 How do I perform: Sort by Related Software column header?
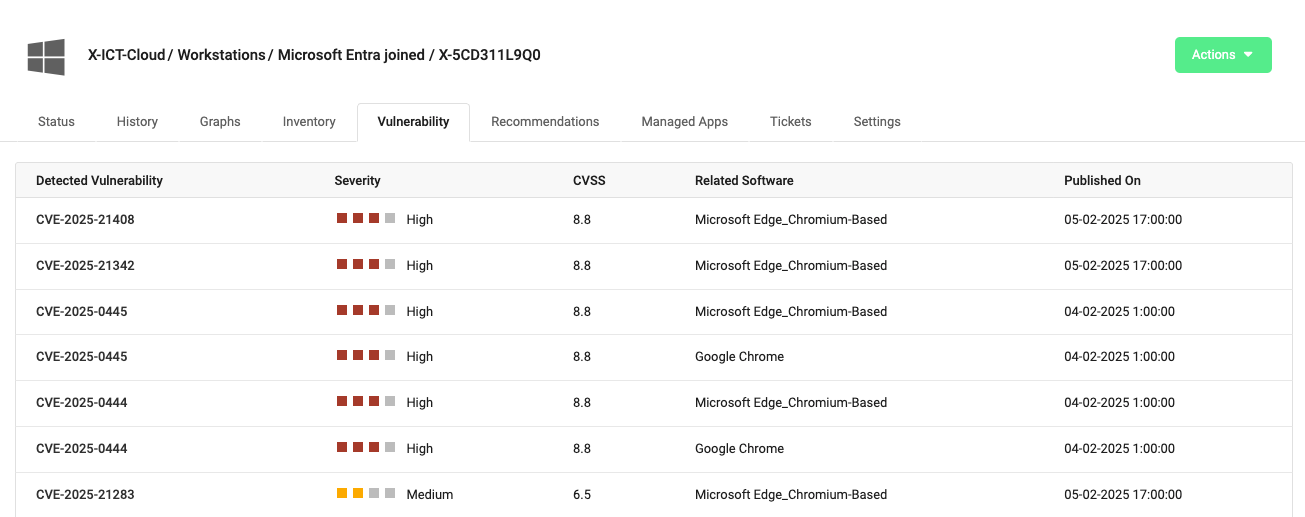[x=744, y=181]
